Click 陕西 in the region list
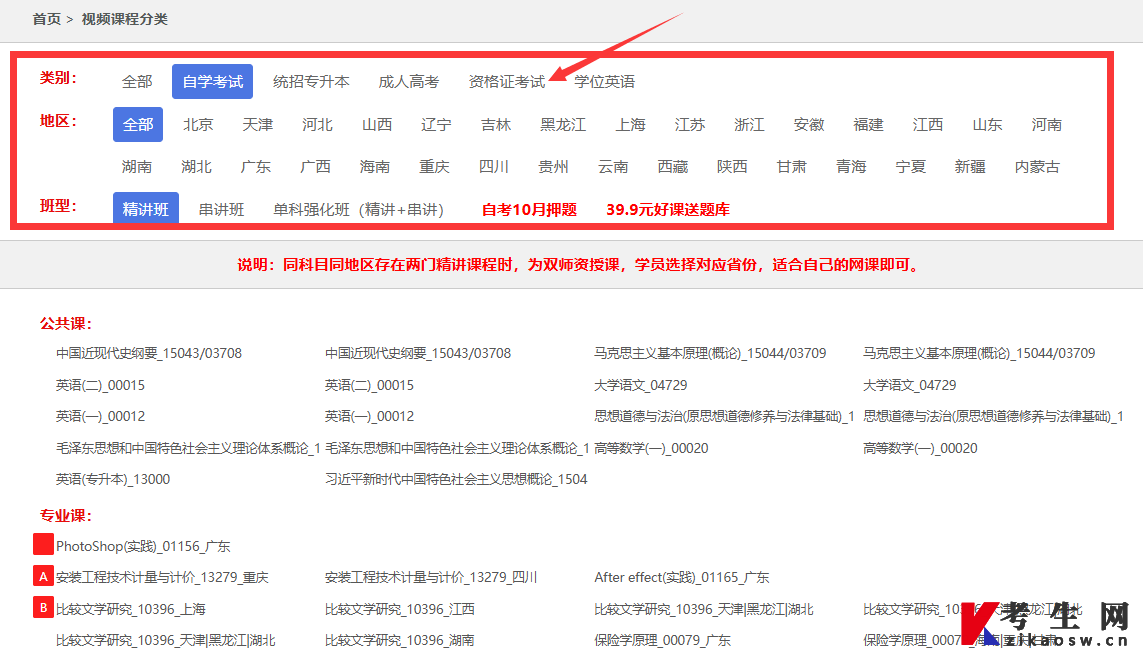 [x=732, y=167]
